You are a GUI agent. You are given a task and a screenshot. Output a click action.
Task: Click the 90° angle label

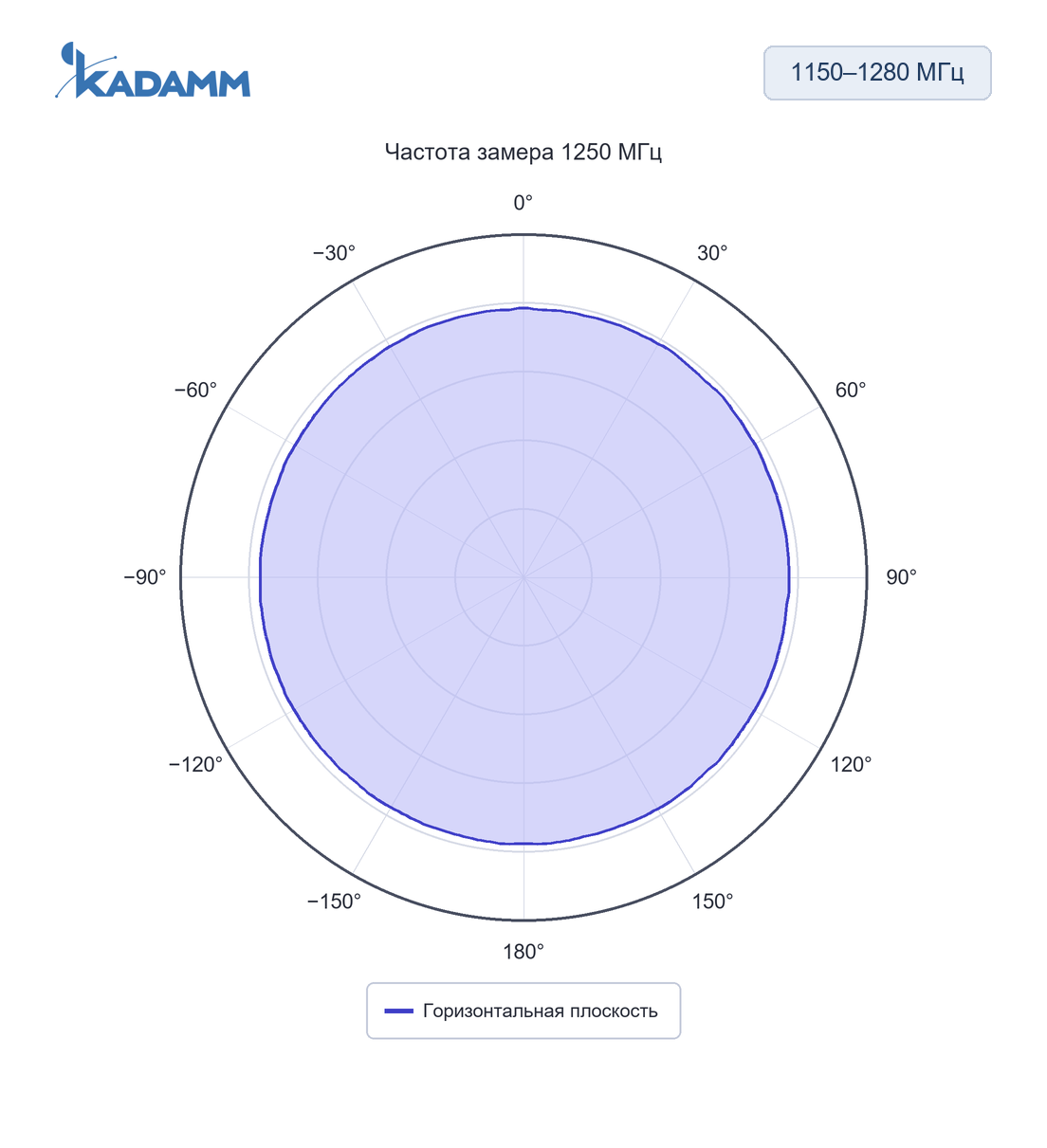click(901, 577)
